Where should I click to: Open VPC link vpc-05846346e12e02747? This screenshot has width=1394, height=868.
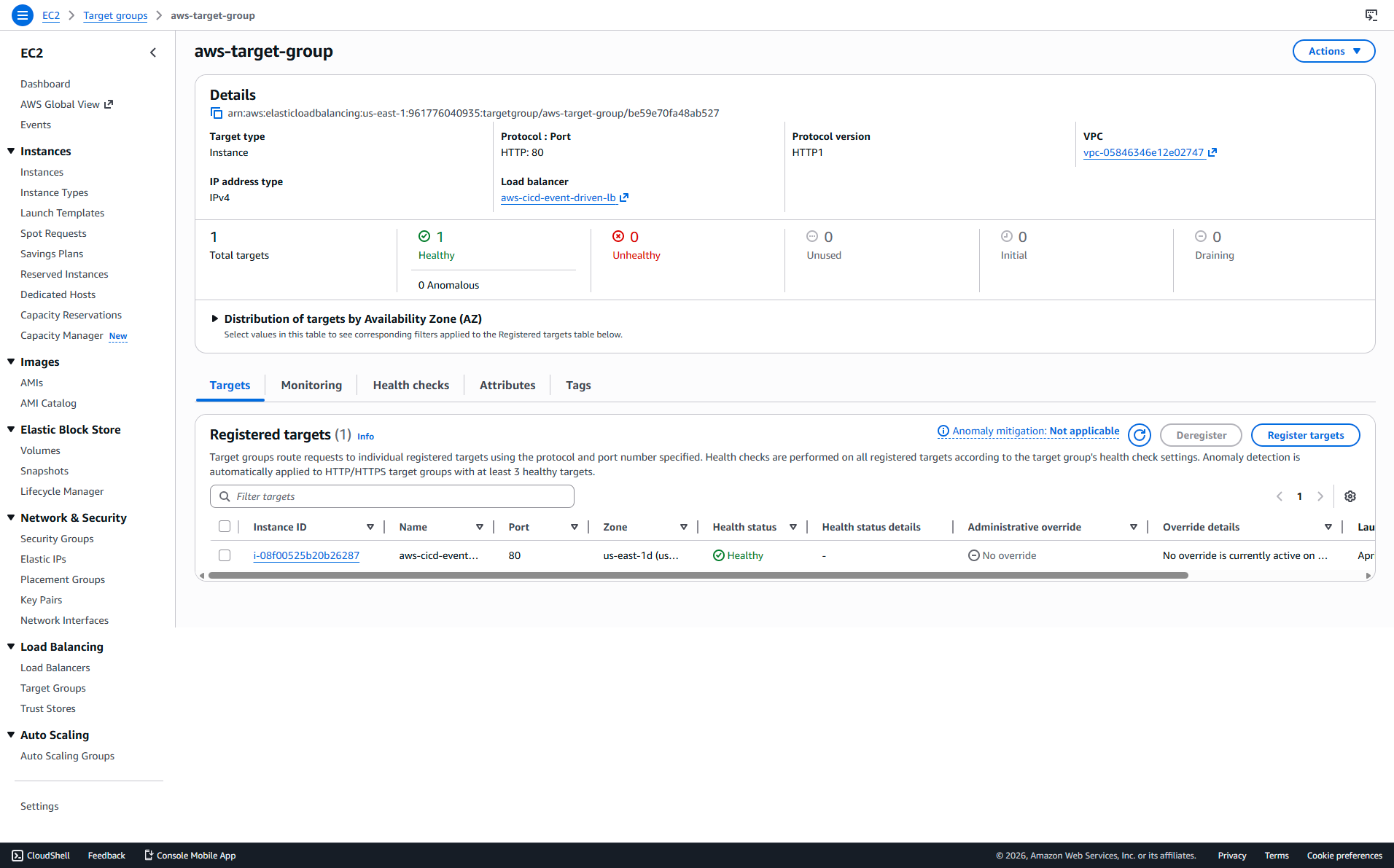1143,152
